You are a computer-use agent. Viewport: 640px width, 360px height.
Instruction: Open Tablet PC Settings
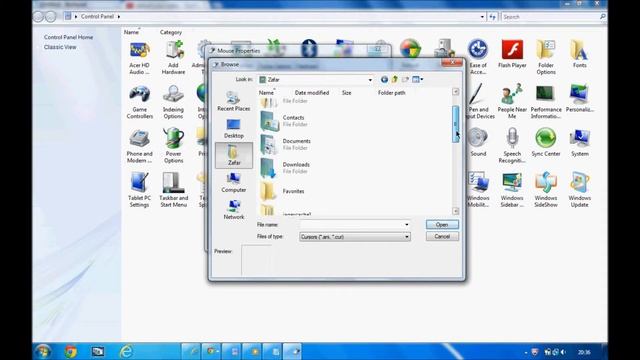(x=139, y=190)
